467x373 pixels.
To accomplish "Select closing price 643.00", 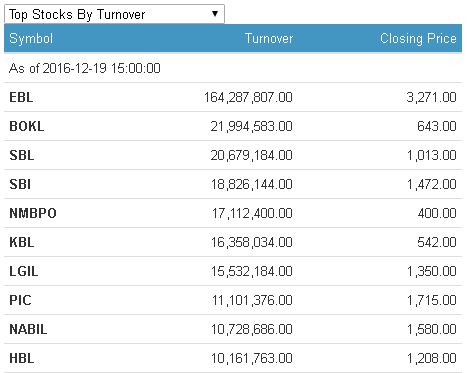I will pos(437,126).
